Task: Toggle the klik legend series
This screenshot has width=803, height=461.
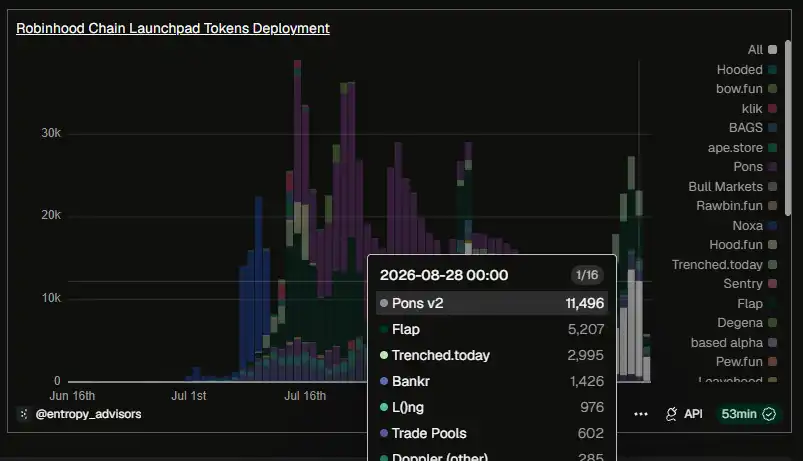Action: 759,109
